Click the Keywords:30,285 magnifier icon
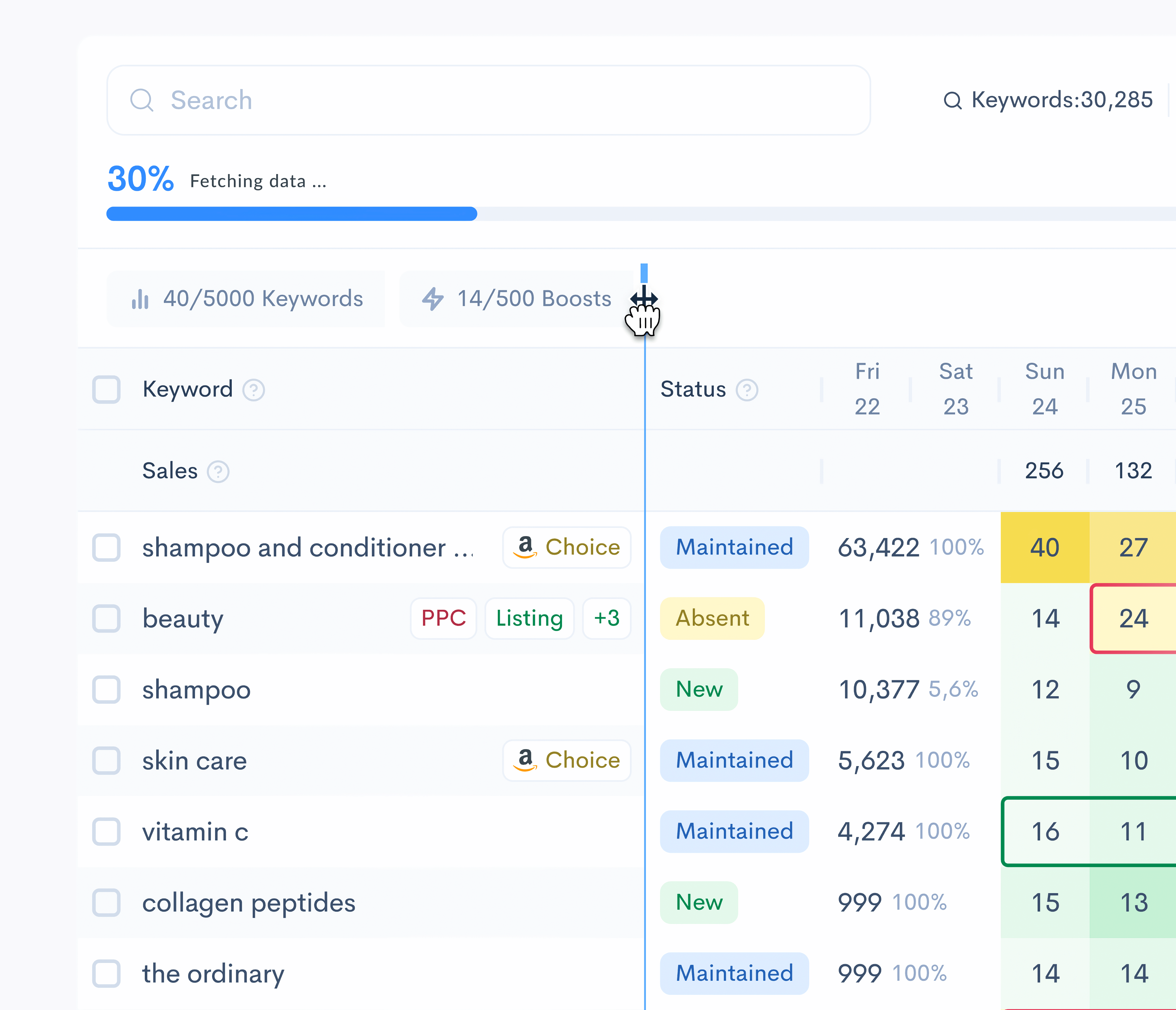The width and height of the screenshot is (1176, 1010). point(952,101)
